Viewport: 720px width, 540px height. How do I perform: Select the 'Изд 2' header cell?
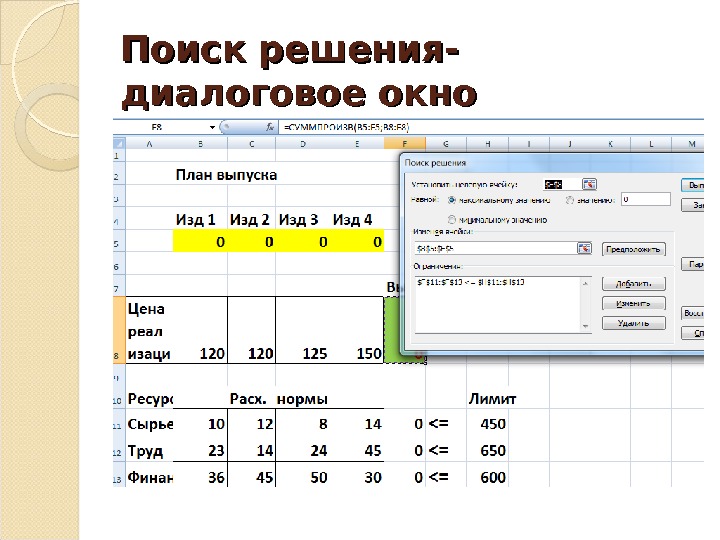[x=252, y=219]
